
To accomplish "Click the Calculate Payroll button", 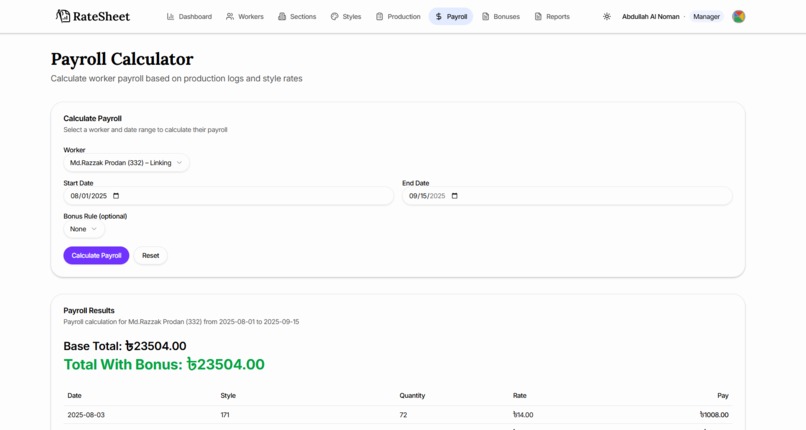I will [x=96, y=255].
